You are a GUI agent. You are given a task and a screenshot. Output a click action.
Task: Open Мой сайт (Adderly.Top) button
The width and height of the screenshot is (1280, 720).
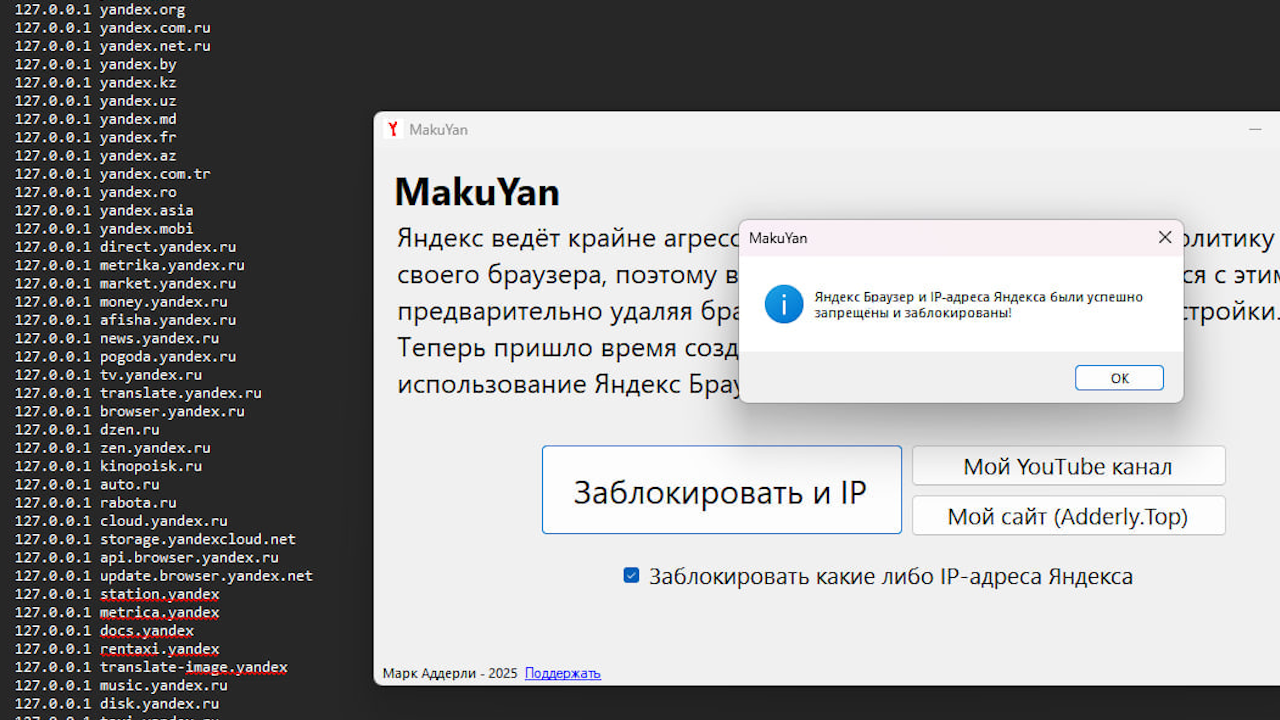[1068, 516]
